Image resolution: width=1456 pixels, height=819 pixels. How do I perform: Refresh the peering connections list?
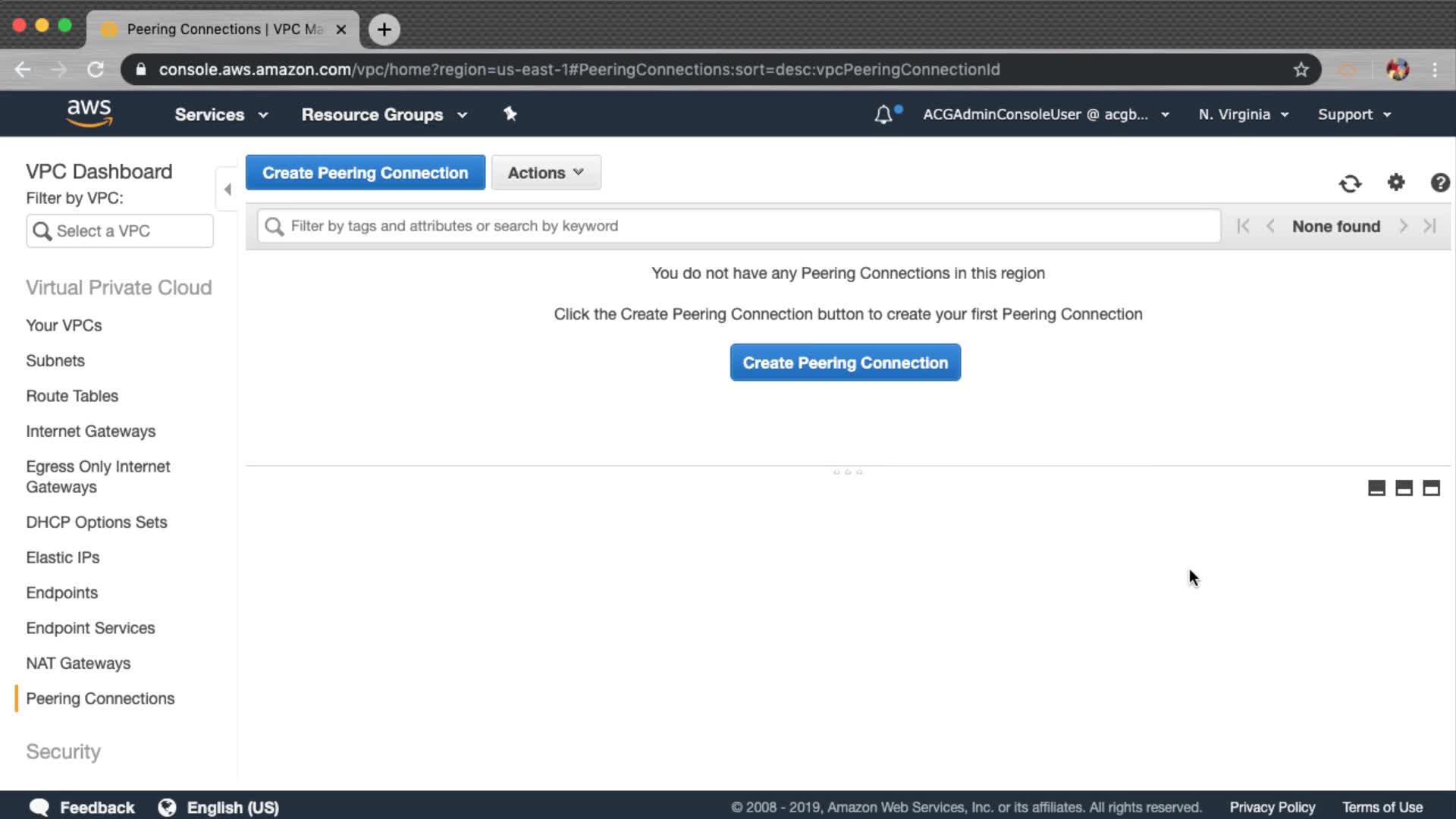pyautogui.click(x=1350, y=184)
